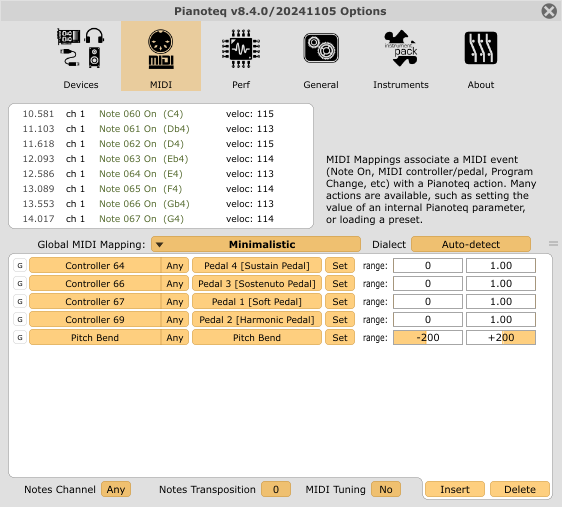This screenshot has width=562, height=507.
Task: Toggle the G flag for Controller 64
Action: (x=20, y=266)
